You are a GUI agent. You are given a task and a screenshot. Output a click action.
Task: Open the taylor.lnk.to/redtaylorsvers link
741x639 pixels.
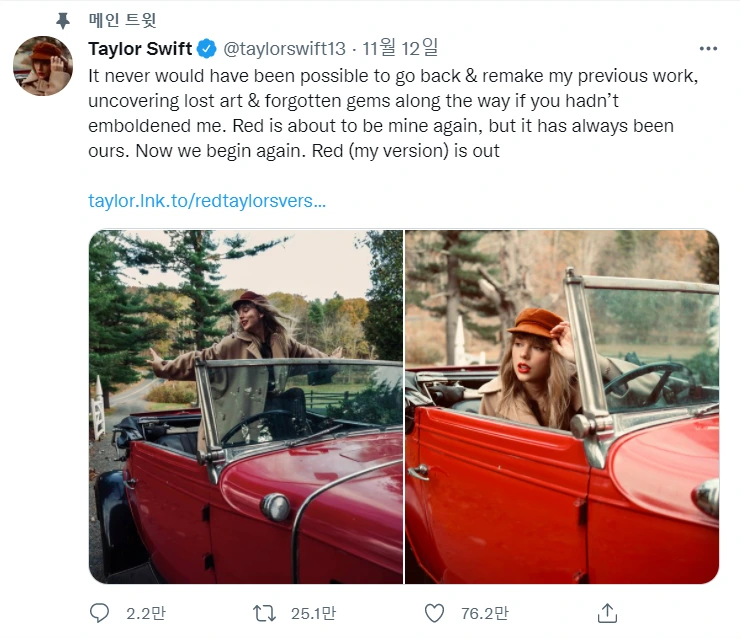(x=207, y=200)
